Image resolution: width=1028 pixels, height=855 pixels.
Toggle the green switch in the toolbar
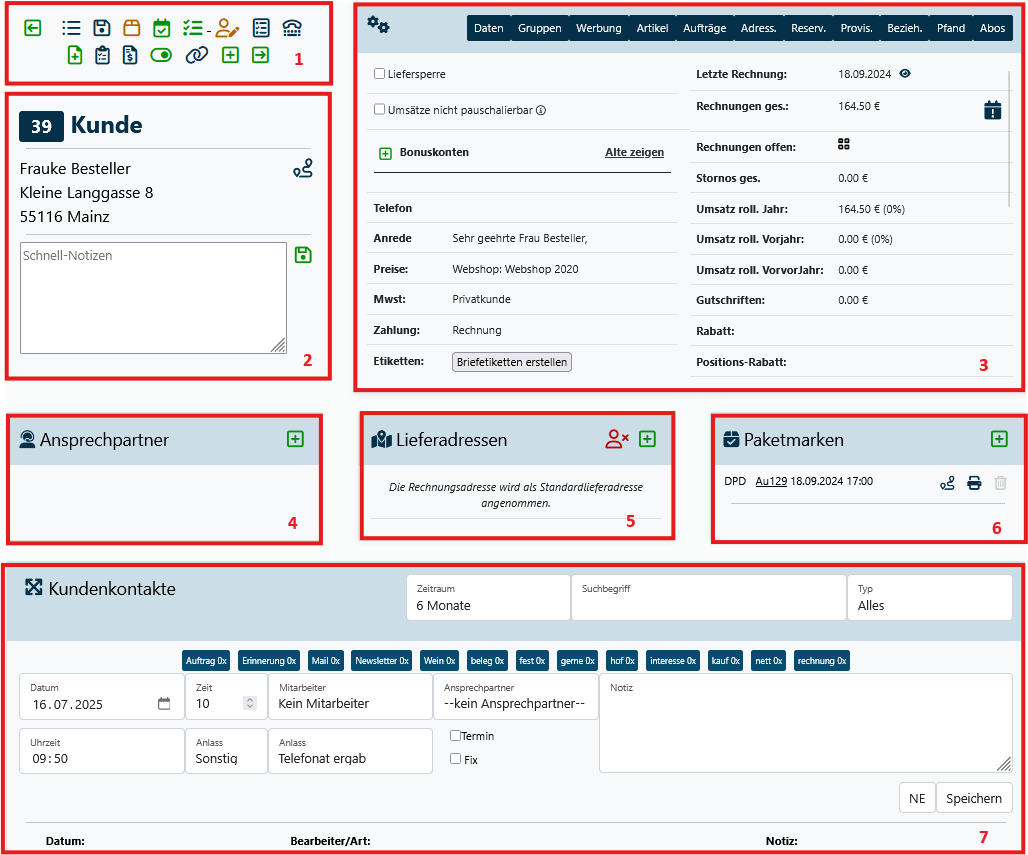[161, 55]
